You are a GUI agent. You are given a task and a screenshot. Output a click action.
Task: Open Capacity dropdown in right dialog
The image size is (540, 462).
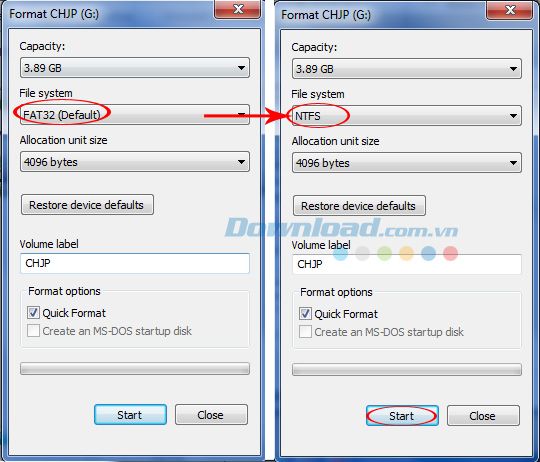[407, 69]
